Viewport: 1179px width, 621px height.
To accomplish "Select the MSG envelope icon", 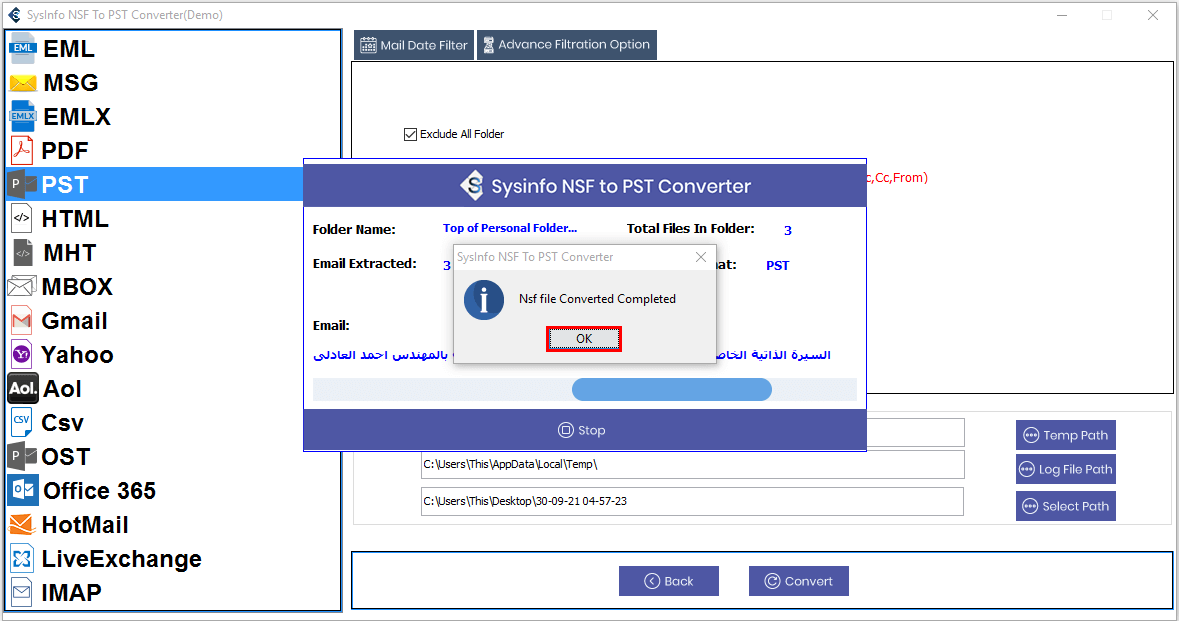I will coord(23,83).
